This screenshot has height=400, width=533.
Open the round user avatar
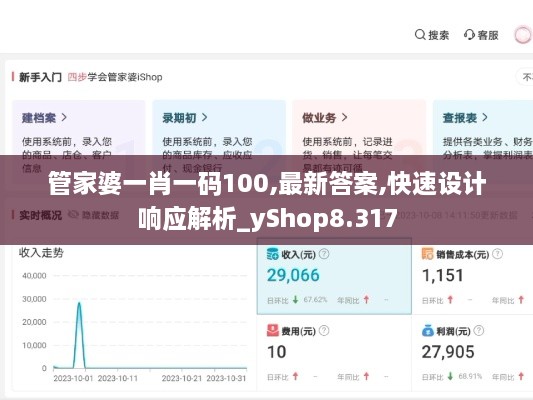click(523, 35)
